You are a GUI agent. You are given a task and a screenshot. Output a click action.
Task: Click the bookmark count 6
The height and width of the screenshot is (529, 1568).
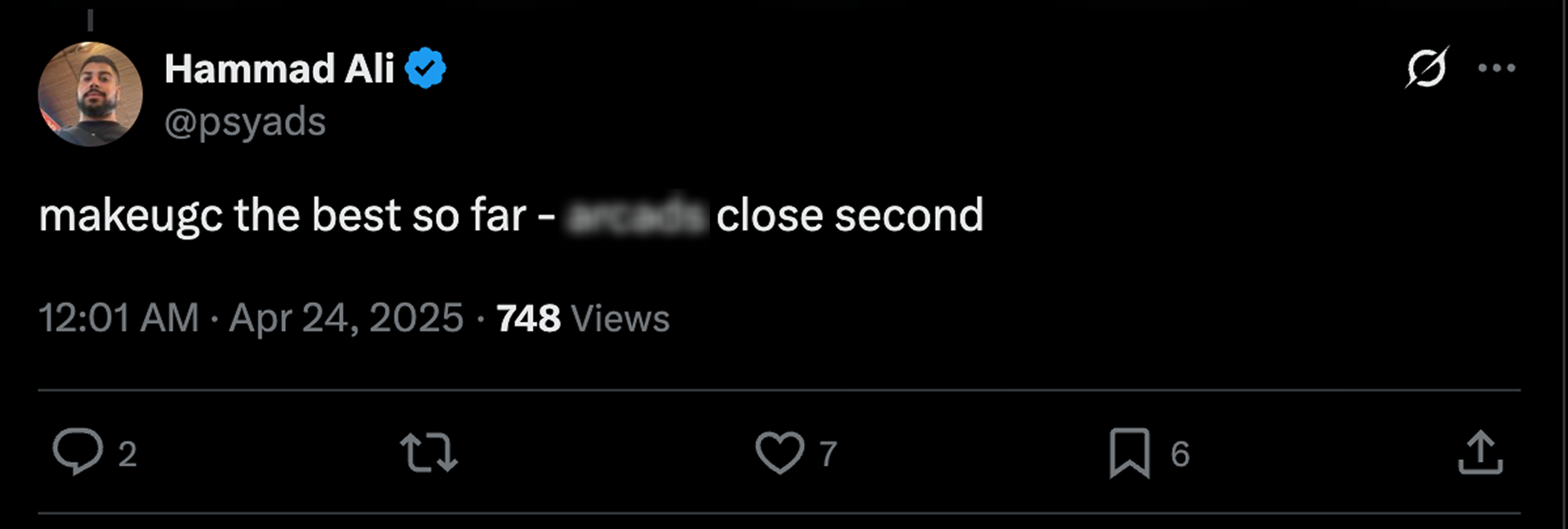pyautogui.click(x=1180, y=454)
